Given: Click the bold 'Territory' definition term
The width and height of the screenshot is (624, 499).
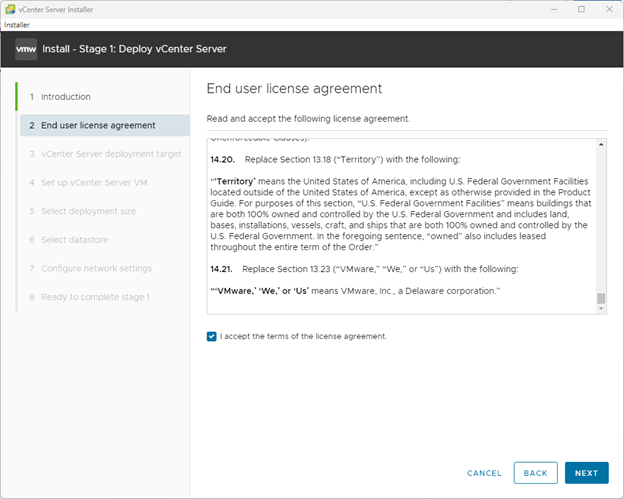Looking at the screenshot, I should pos(233,181).
